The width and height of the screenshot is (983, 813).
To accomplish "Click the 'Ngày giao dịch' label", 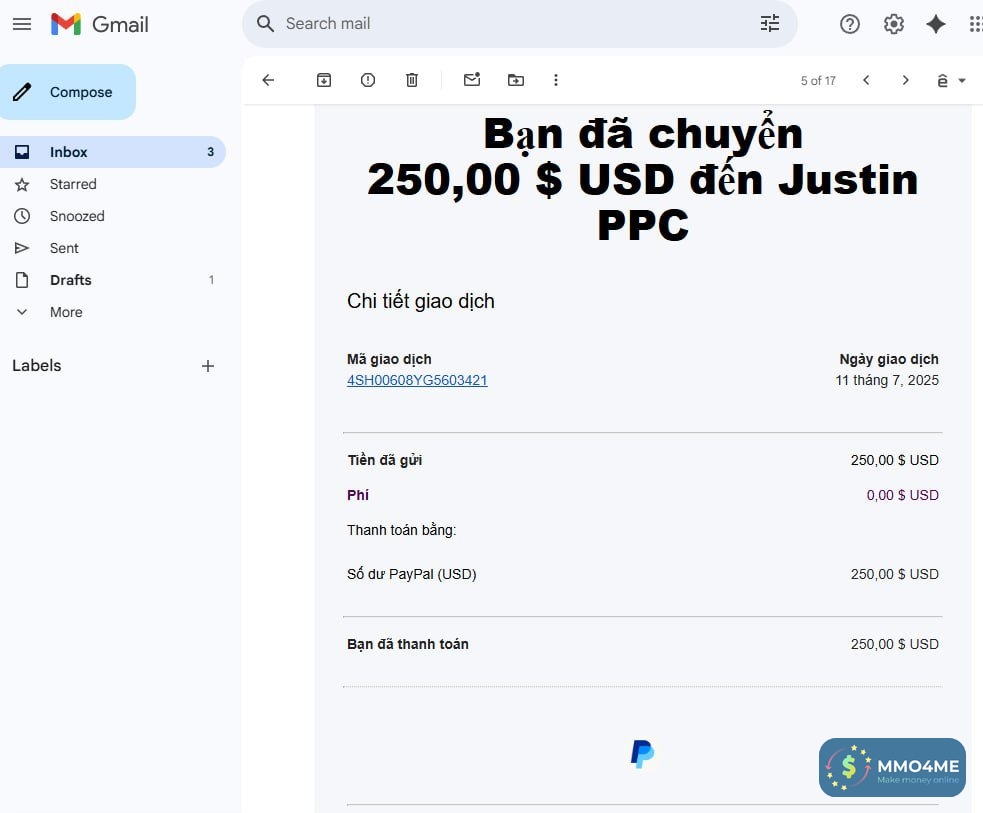I will coord(889,359).
